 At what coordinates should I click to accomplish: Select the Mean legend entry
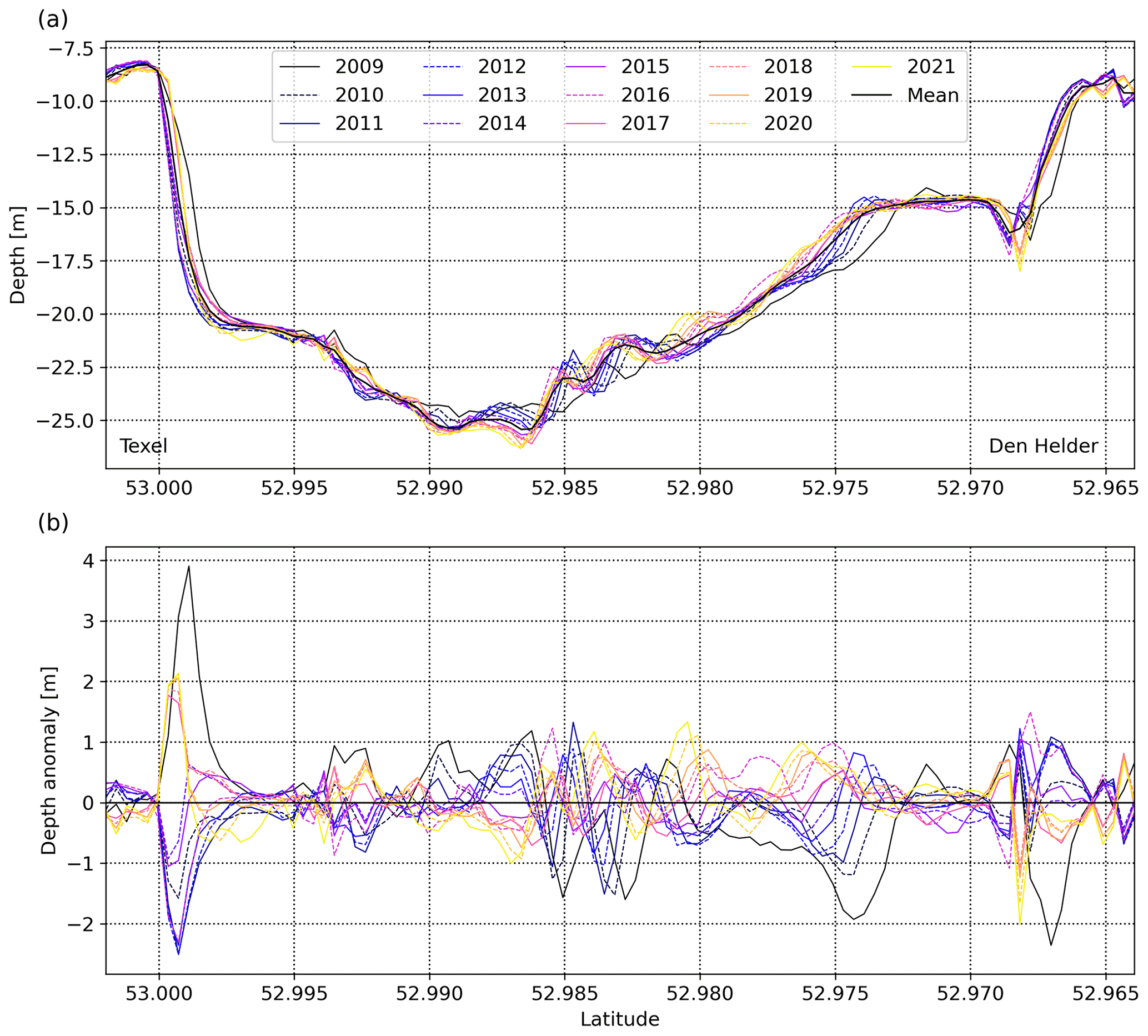pyautogui.click(x=933, y=95)
